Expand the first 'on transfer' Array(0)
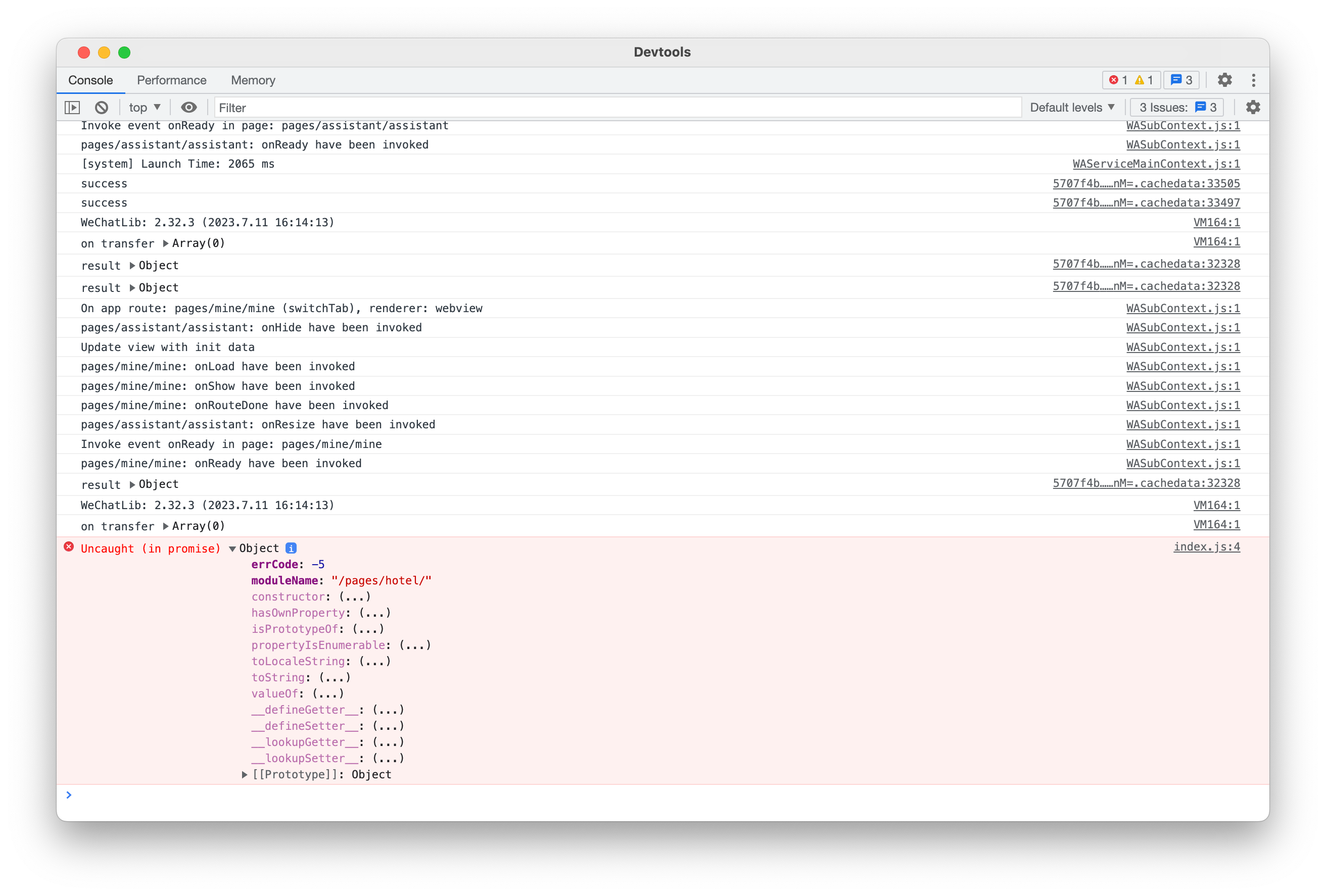 coord(165,243)
